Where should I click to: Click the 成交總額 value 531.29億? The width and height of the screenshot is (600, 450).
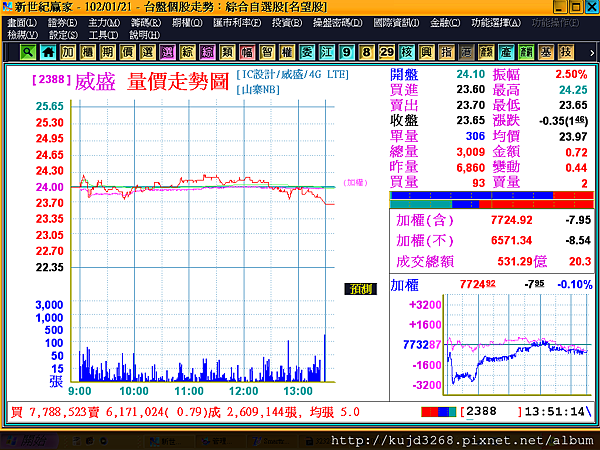click(x=522, y=261)
